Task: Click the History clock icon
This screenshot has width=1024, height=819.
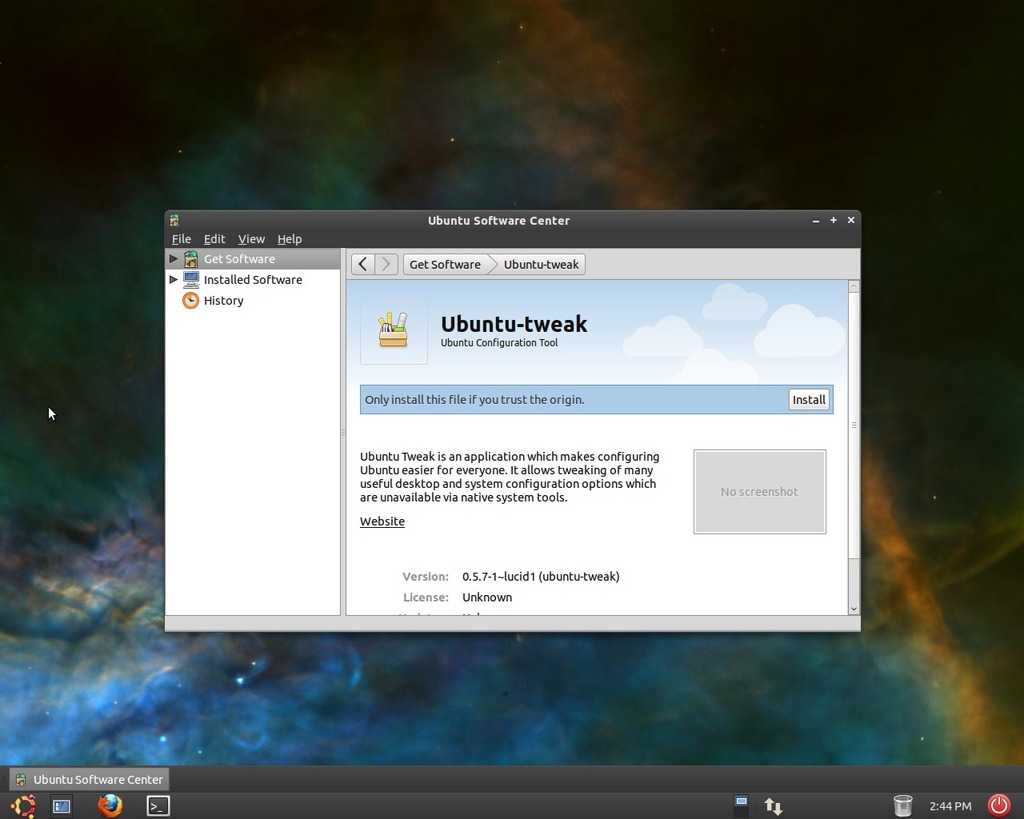Action: tap(191, 300)
